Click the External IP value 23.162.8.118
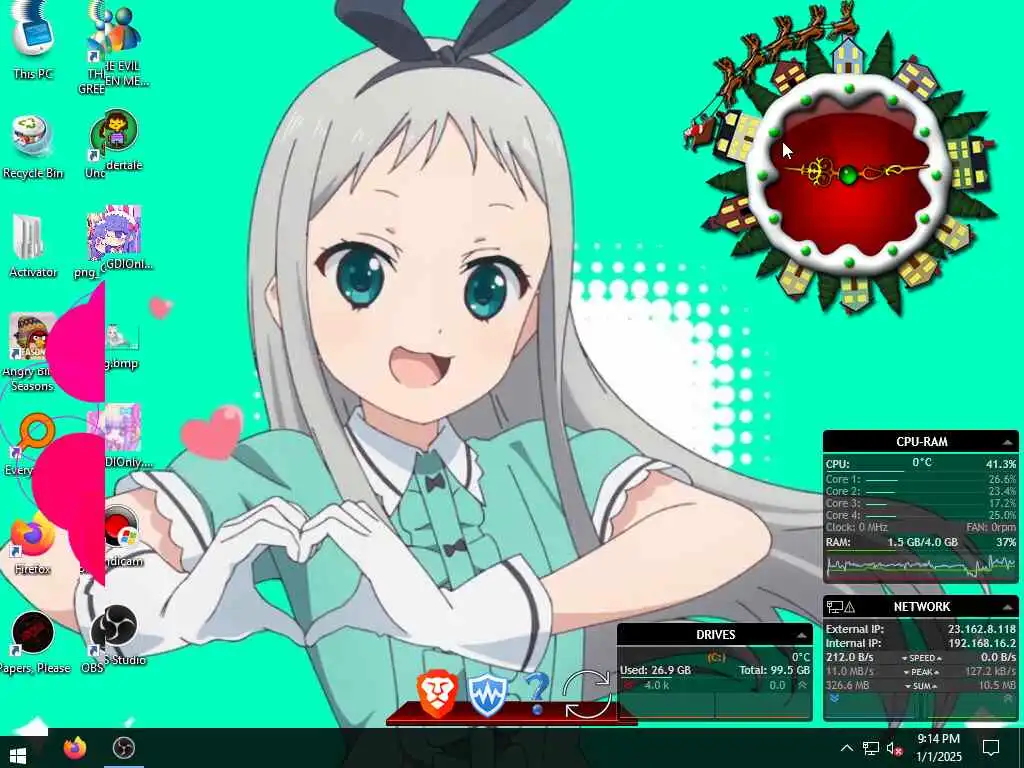The width and height of the screenshot is (1024, 768). 982,630
